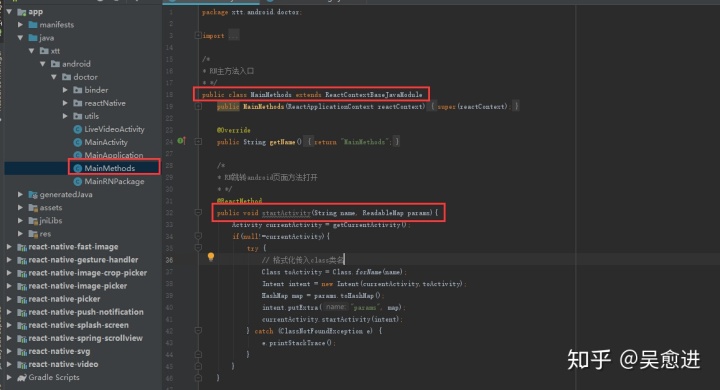Click startActivity method name in code
720x390 pixels.
[x=286, y=213]
